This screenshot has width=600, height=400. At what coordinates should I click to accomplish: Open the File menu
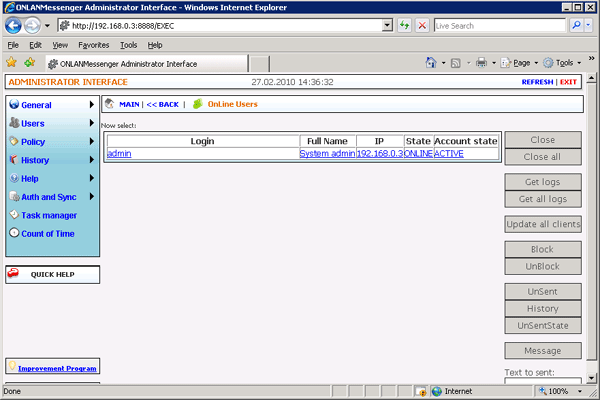point(13,45)
